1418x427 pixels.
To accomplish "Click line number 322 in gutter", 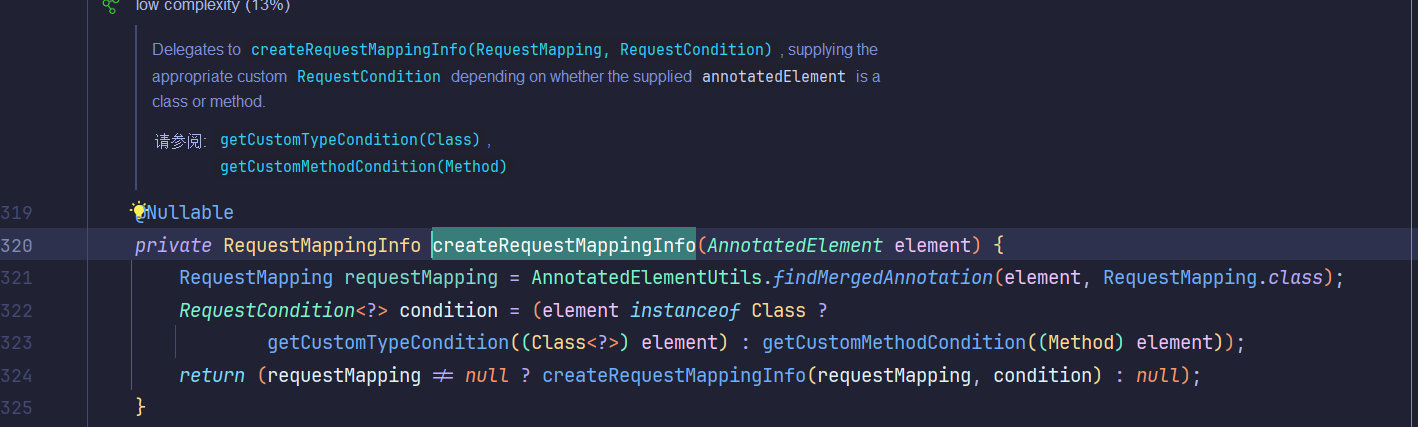I will (x=17, y=310).
